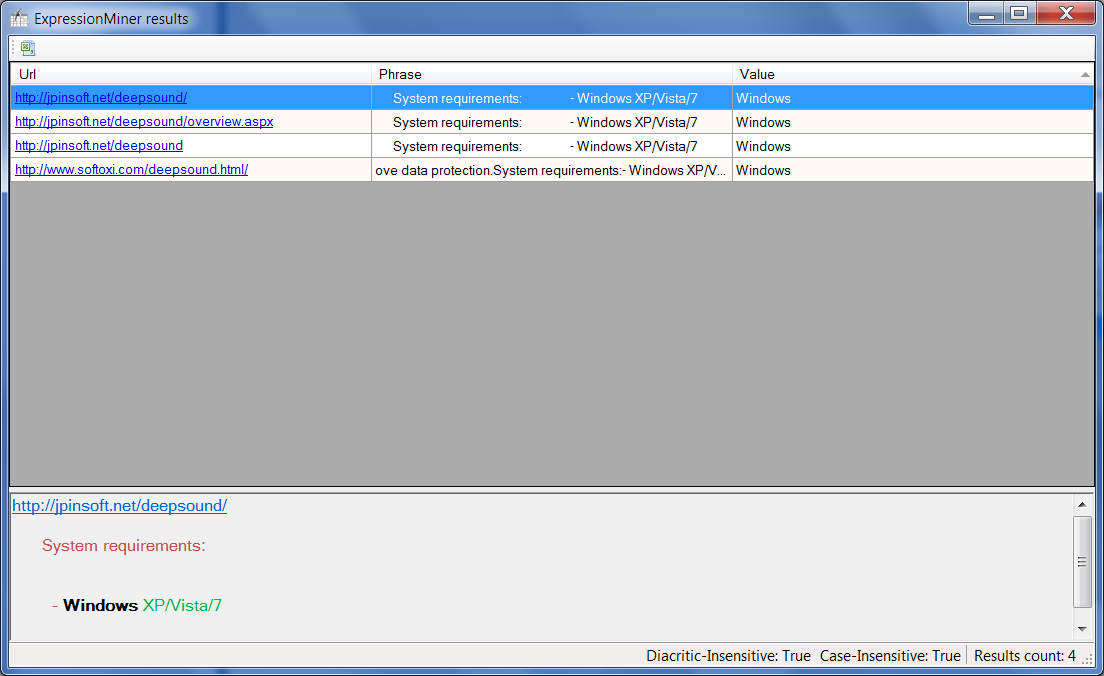
Task: Open link http://www.softoxi.com/deepsound.html/
Action: coord(131,170)
